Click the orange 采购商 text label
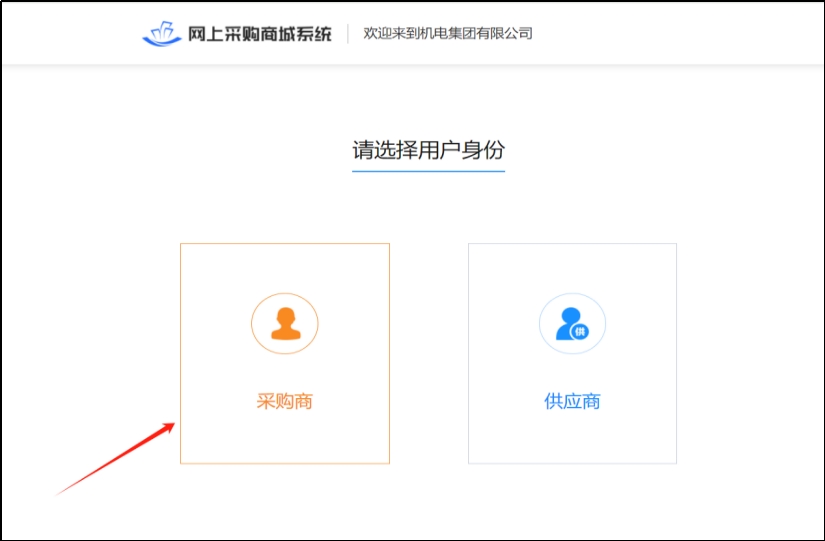 [x=285, y=402]
